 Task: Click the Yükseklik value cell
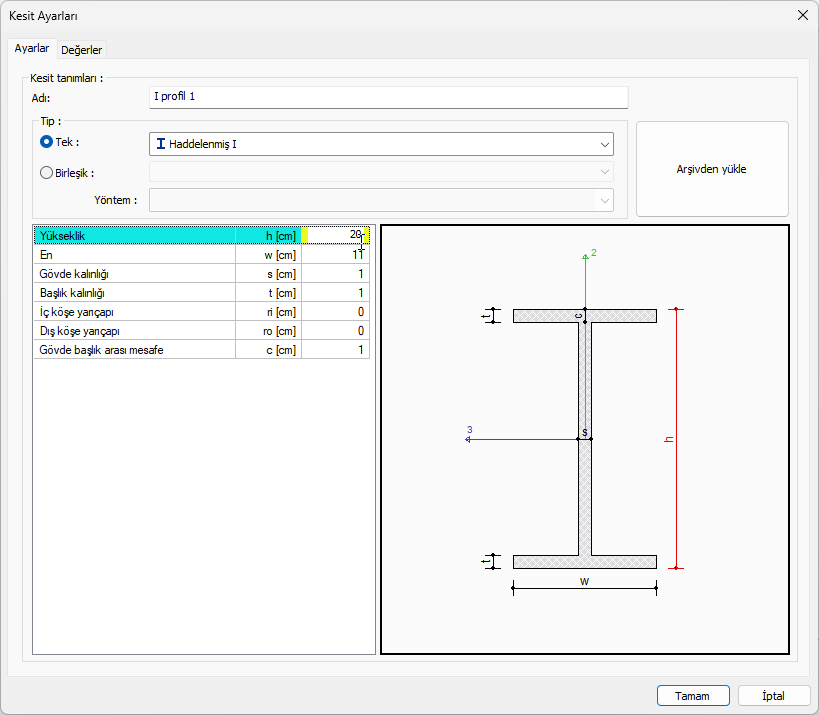coord(335,235)
